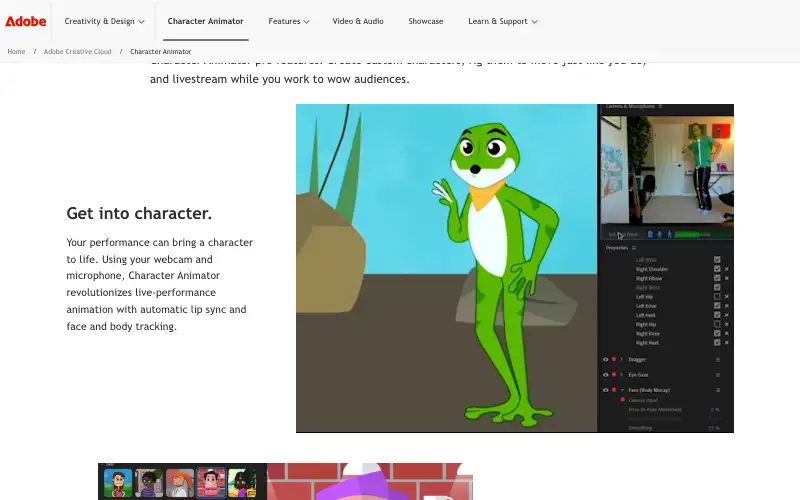Click the green microphone level meter
Image resolution: width=800 pixels, height=500 pixels.
703,234
